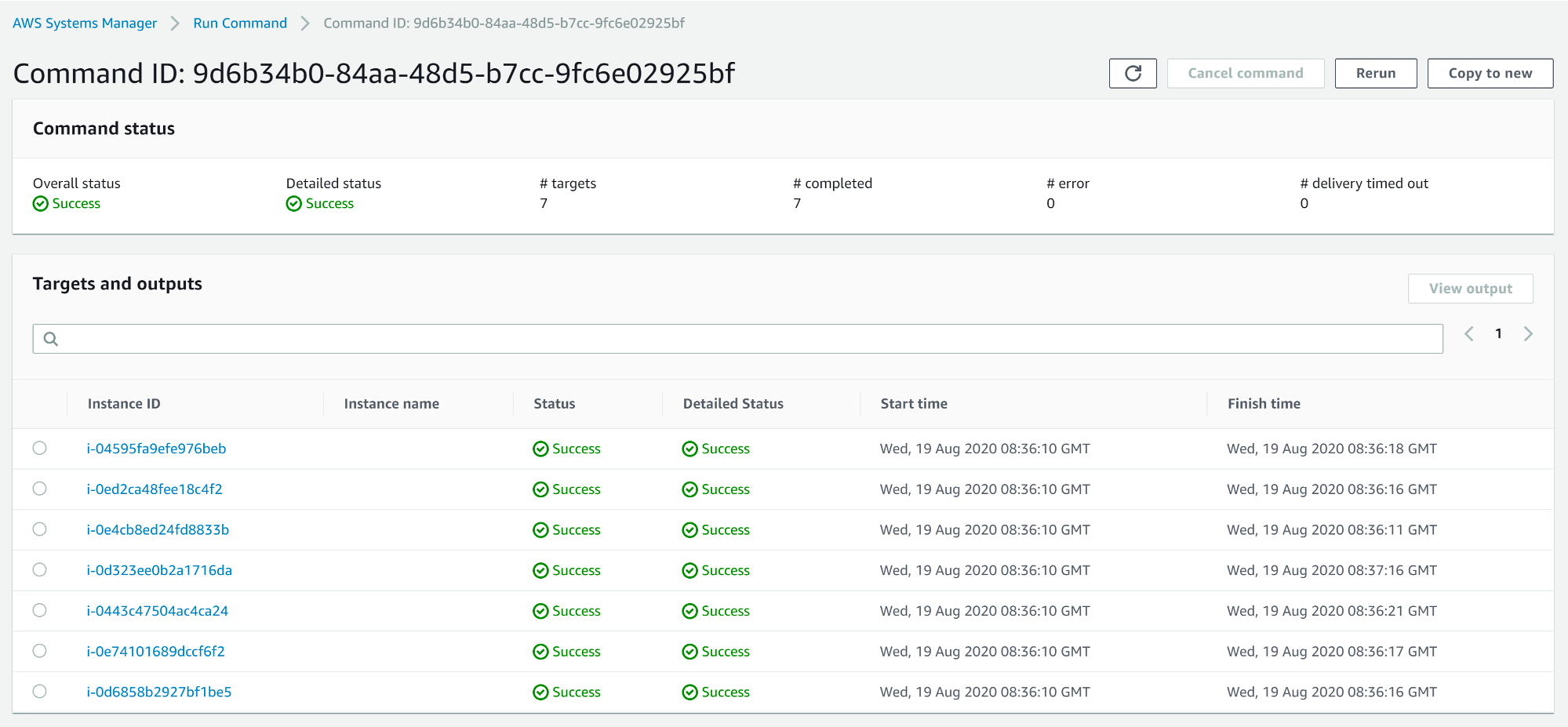Choose the radio for i-0d6858b2927bf1be5
Viewport: 1568px width, 727px height.
click(x=40, y=691)
